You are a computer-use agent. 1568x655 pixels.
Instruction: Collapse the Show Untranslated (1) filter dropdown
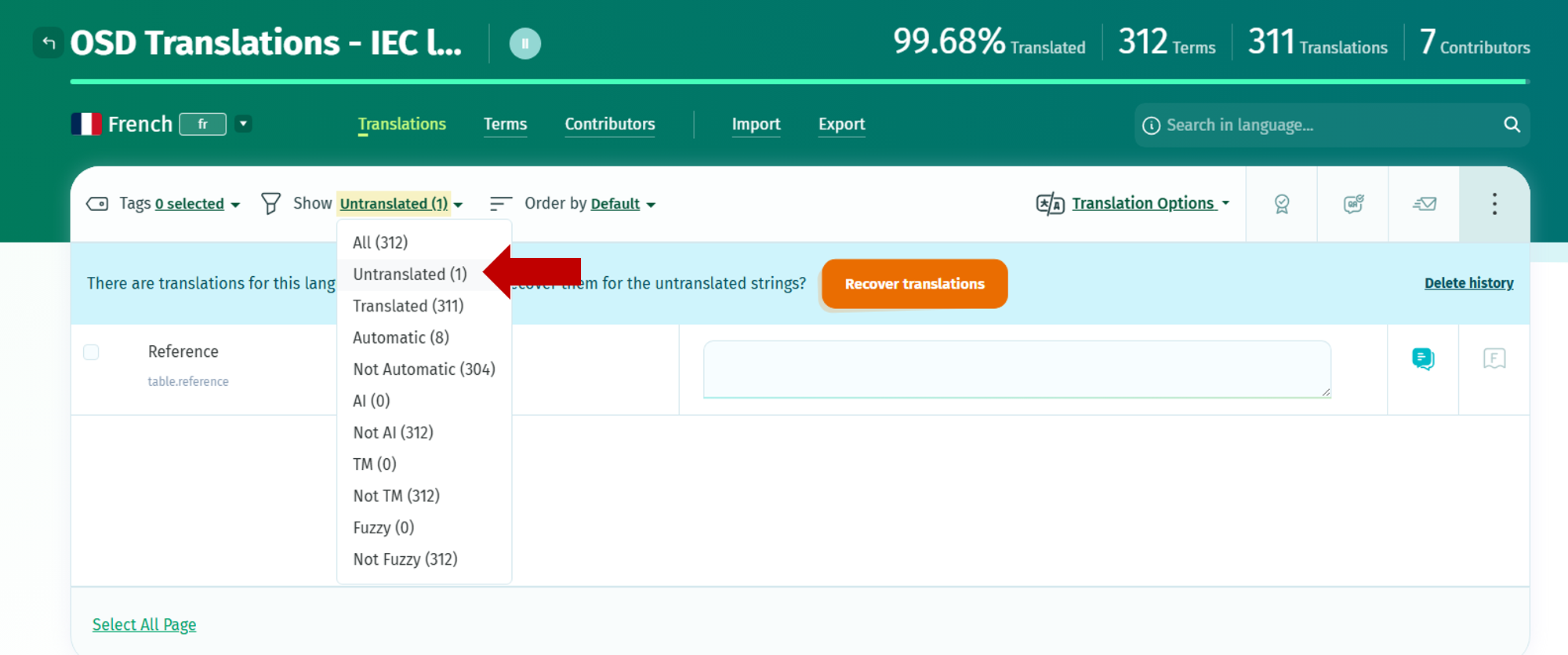tap(401, 204)
